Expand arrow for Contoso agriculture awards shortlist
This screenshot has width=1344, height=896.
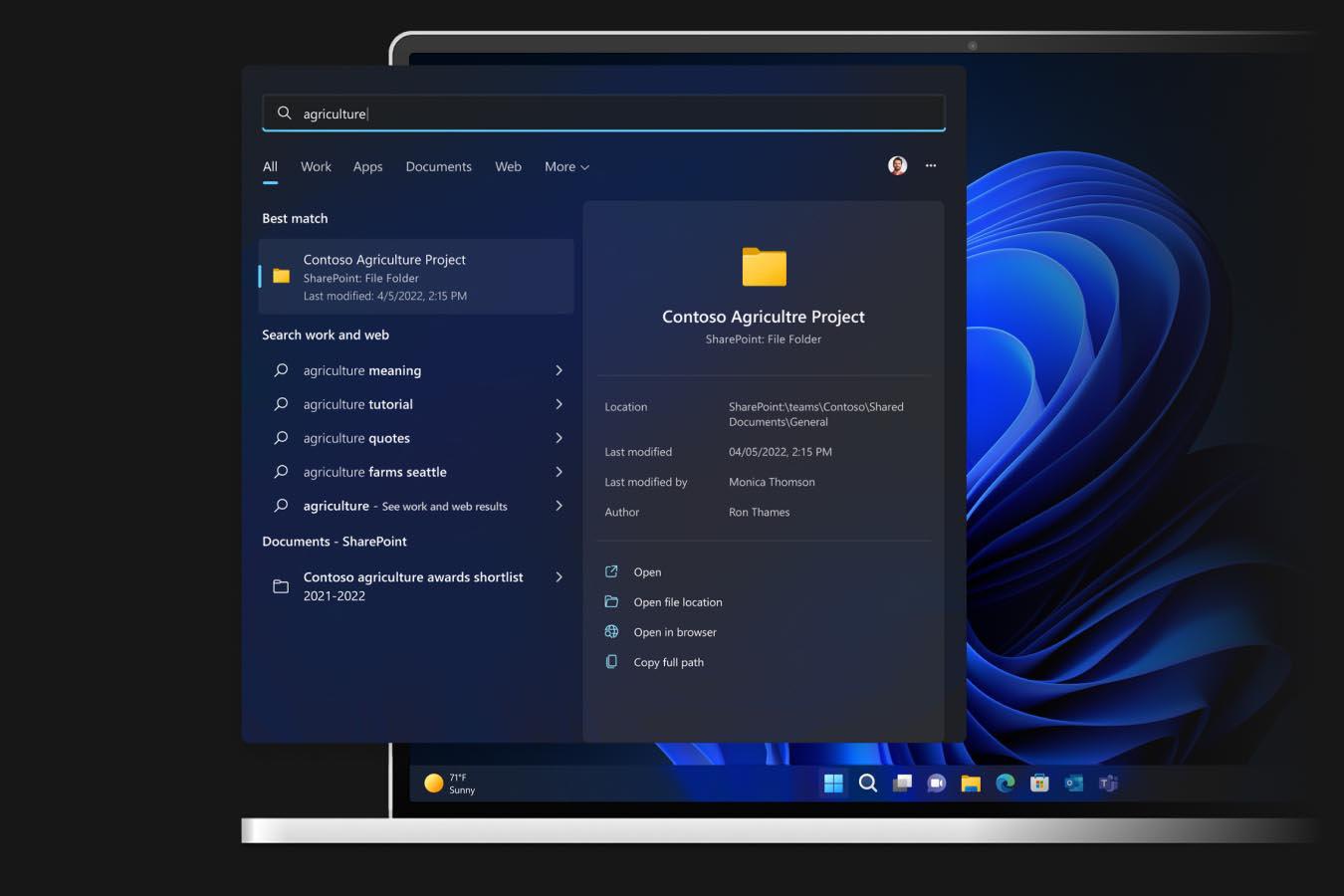[x=559, y=576]
